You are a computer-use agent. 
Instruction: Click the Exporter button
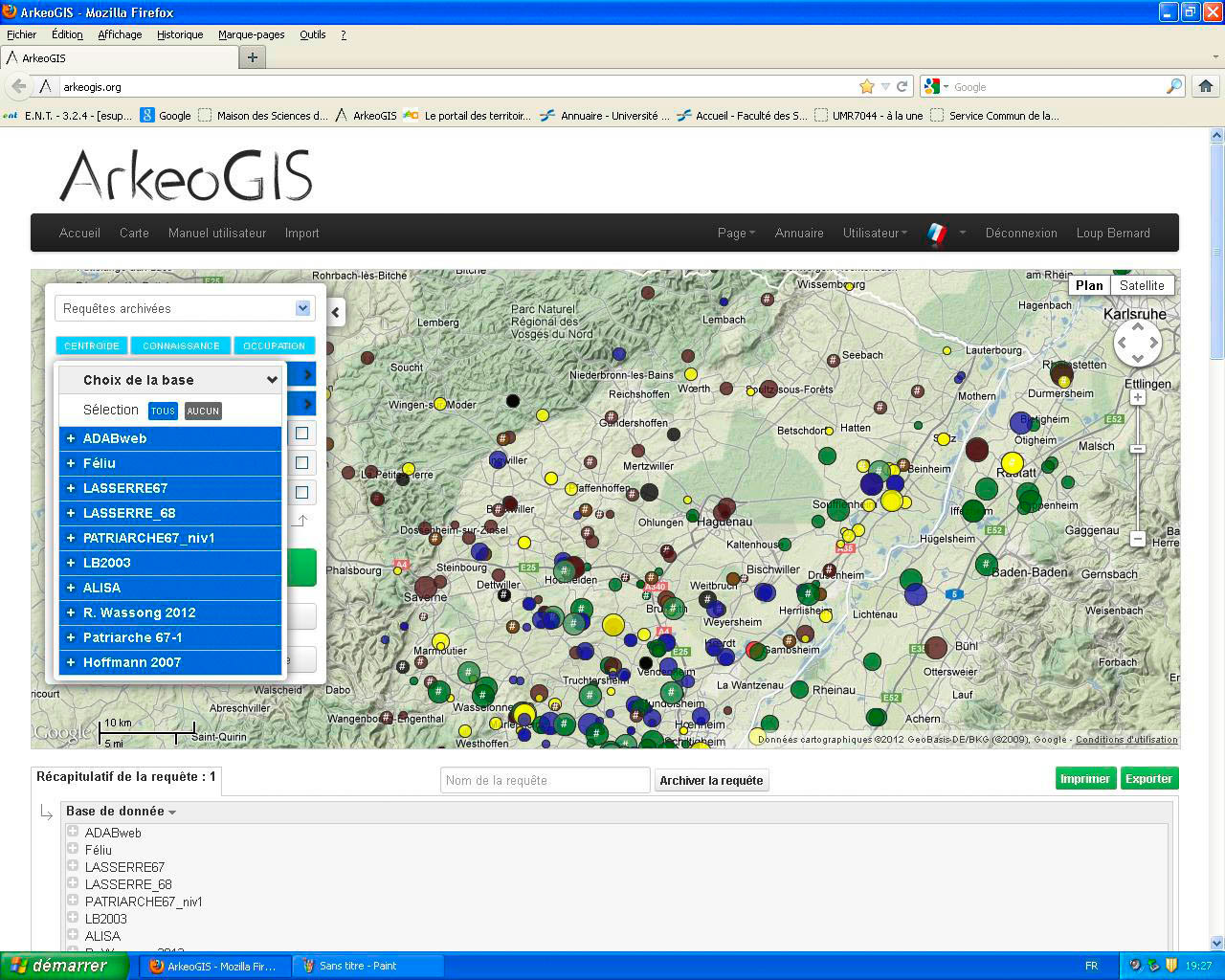[1148, 779]
